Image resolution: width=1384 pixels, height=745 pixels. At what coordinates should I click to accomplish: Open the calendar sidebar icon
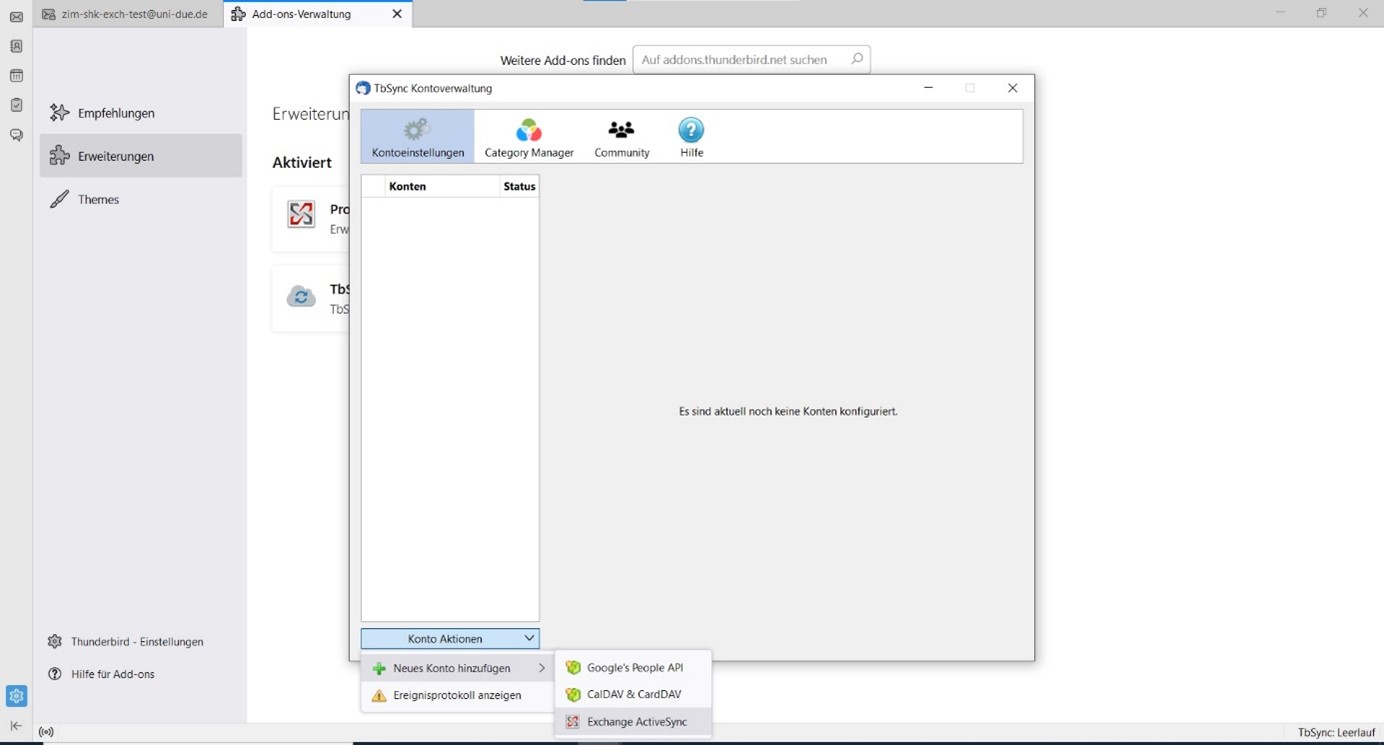coord(16,76)
